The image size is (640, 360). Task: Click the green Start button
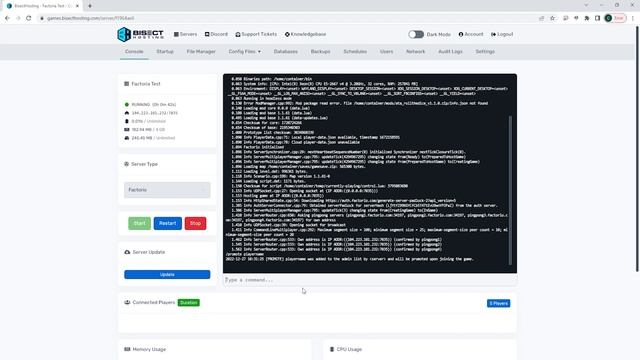139,223
